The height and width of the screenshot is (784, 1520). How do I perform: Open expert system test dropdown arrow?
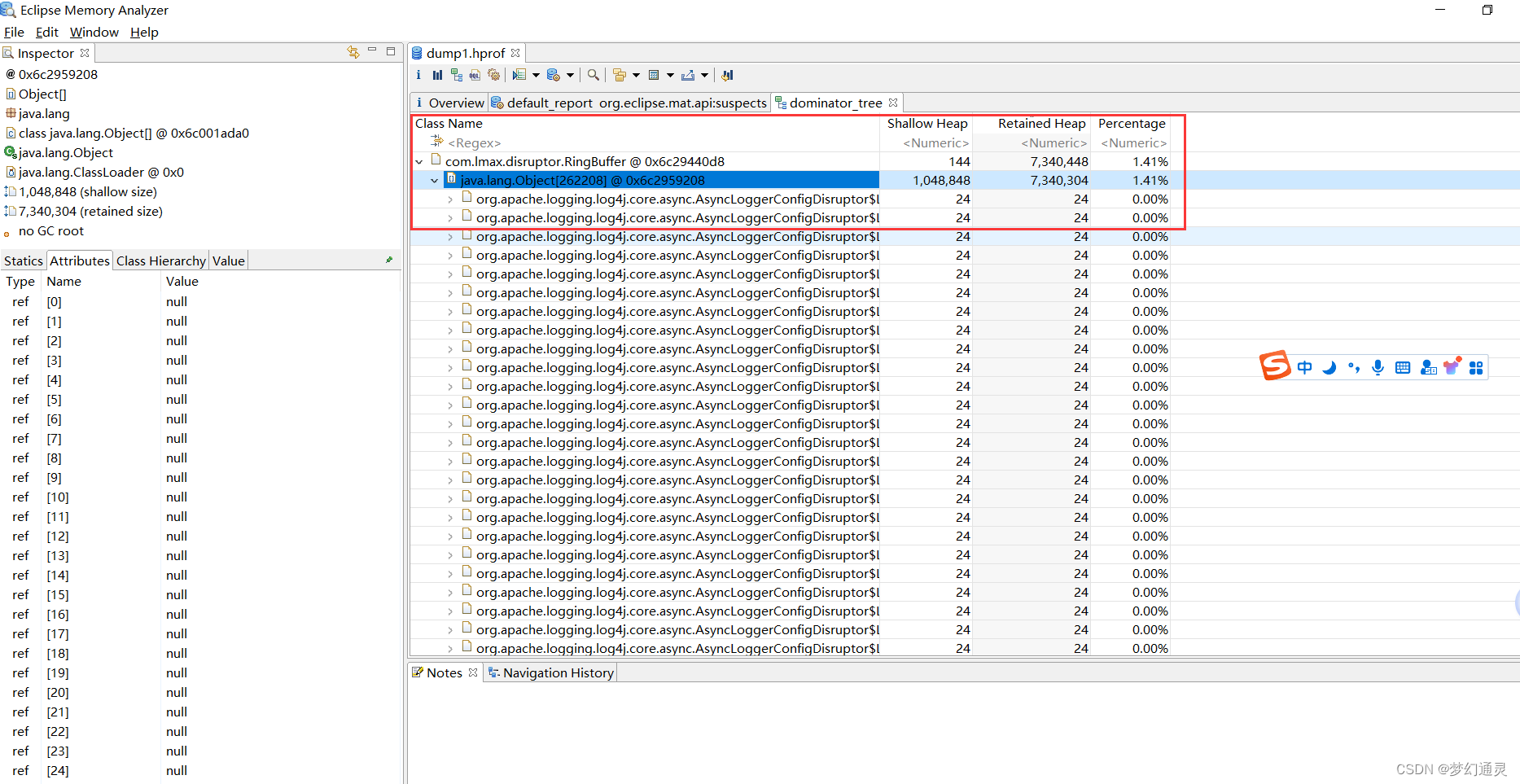tap(536, 75)
